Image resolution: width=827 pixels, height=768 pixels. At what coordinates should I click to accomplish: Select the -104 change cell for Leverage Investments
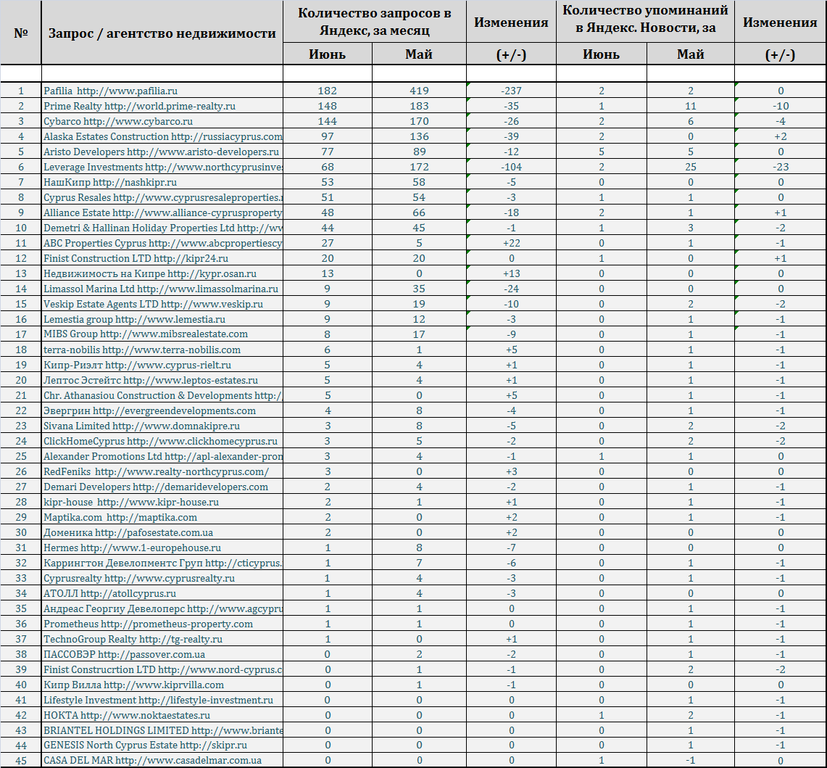point(511,167)
